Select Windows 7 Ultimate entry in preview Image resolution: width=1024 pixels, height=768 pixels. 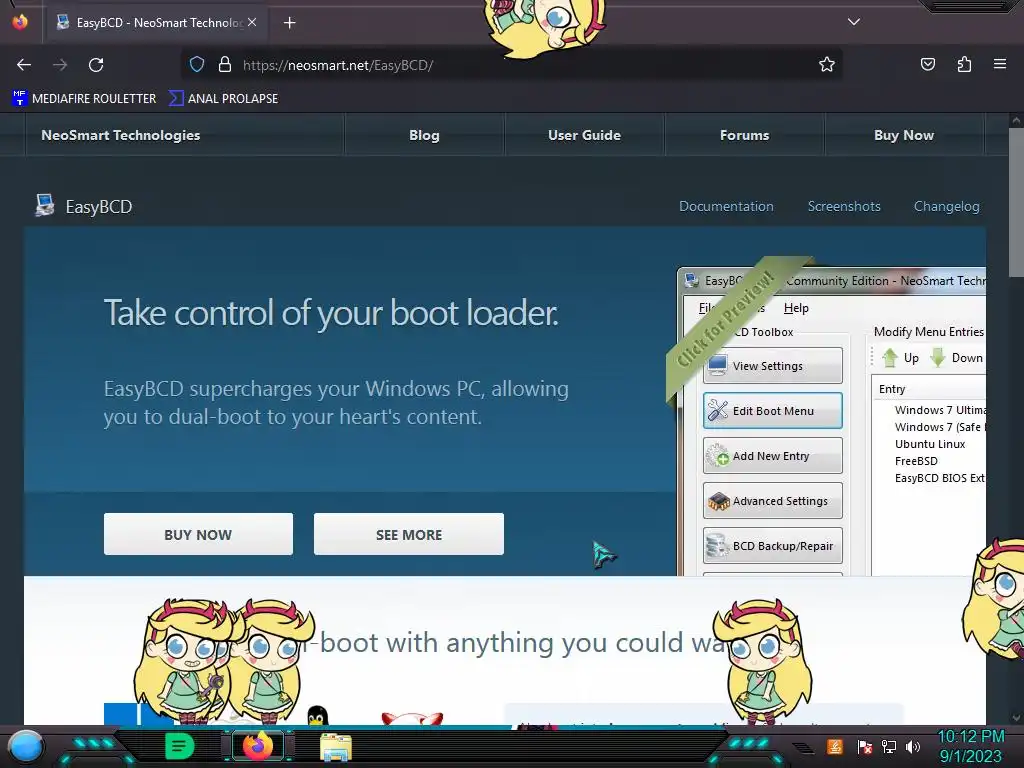pos(940,410)
